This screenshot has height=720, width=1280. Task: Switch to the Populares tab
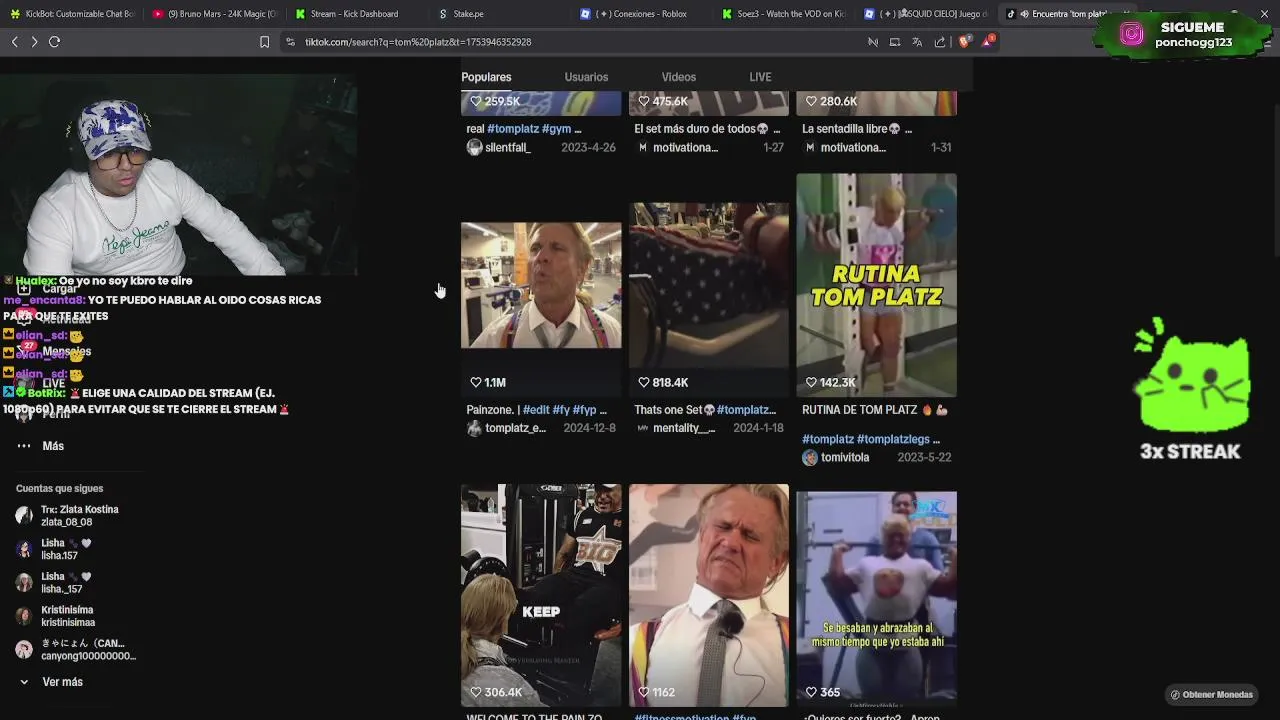[486, 77]
